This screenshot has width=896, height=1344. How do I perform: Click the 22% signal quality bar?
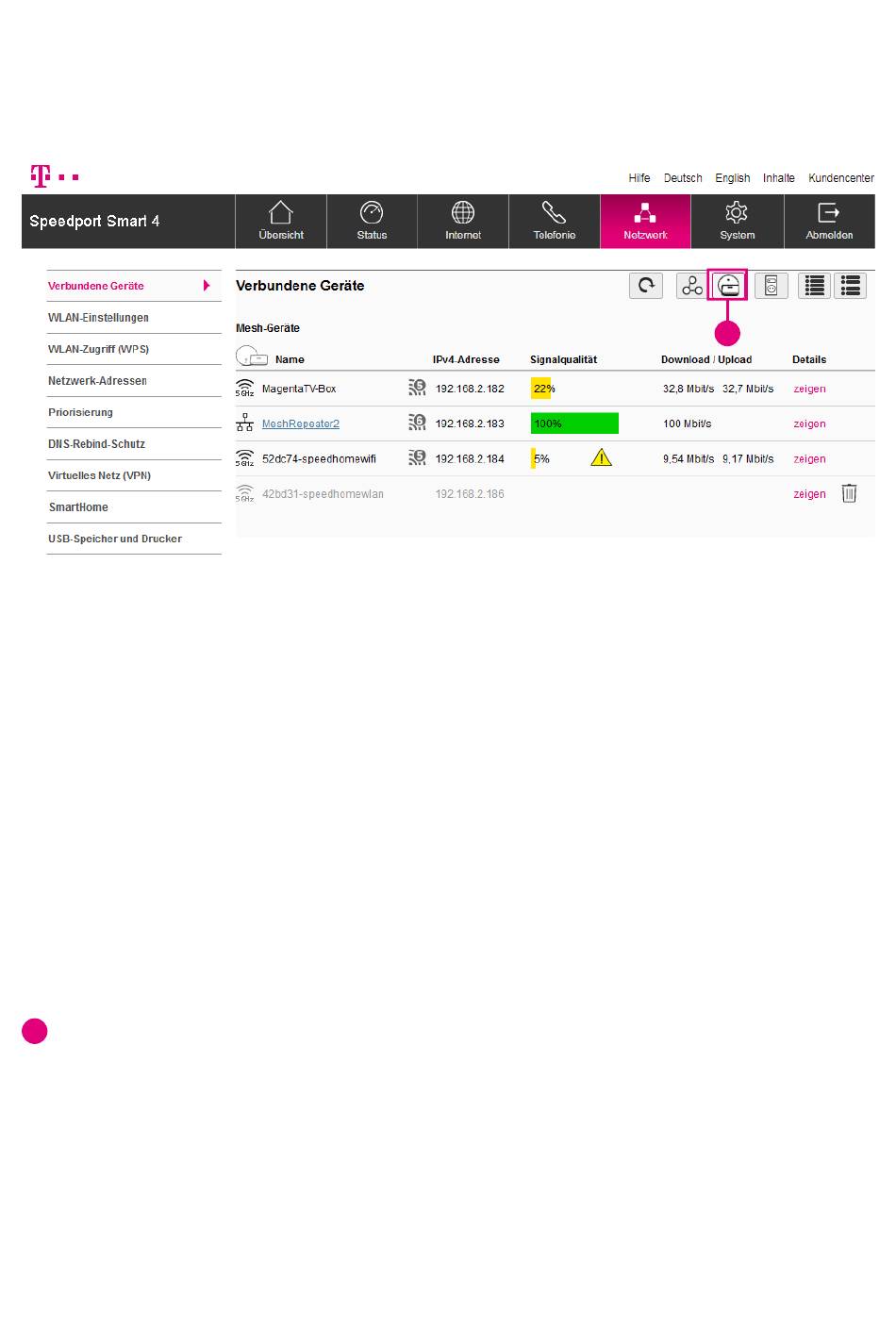[541, 389]
